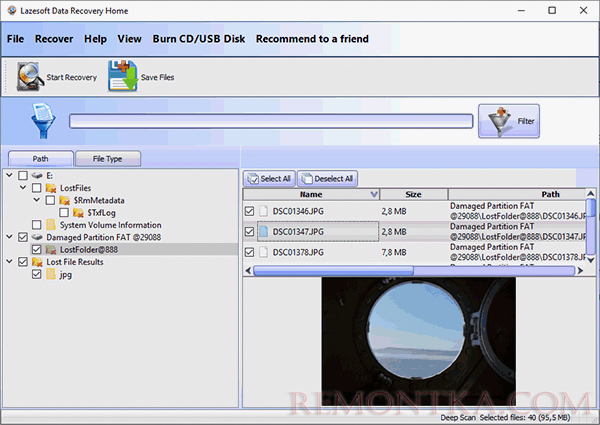Click the DSC01347.JPG file icon
Screen dimensions: 600x425
coord(265,231)
